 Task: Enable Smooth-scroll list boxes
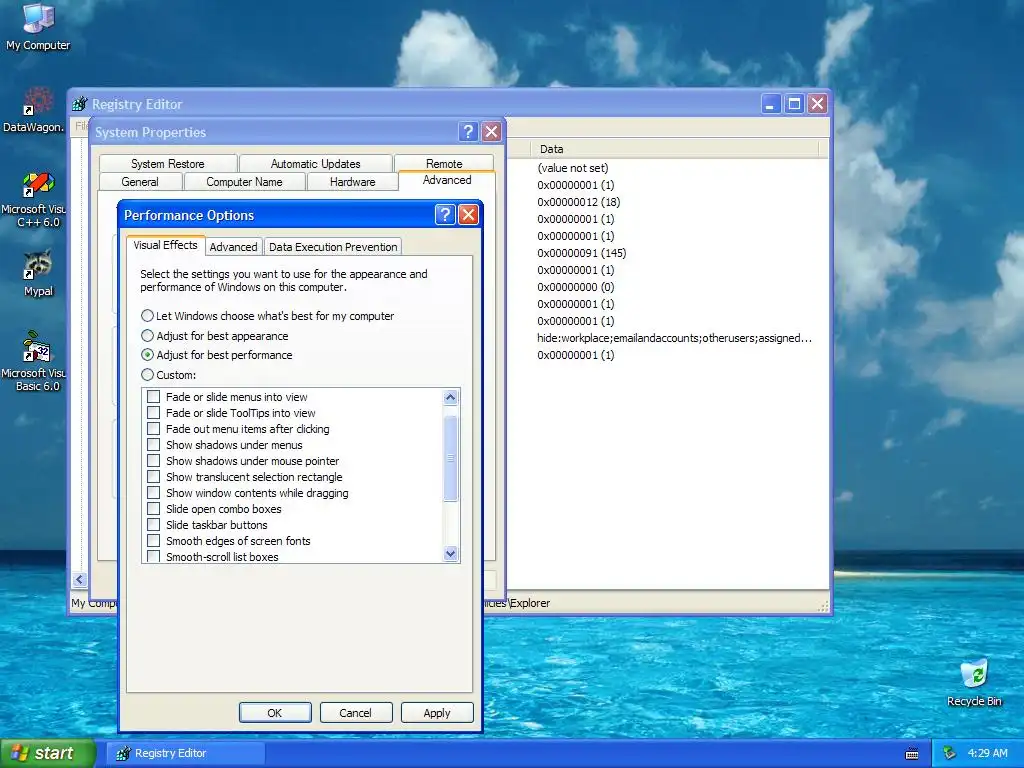(x=153, y=556)
